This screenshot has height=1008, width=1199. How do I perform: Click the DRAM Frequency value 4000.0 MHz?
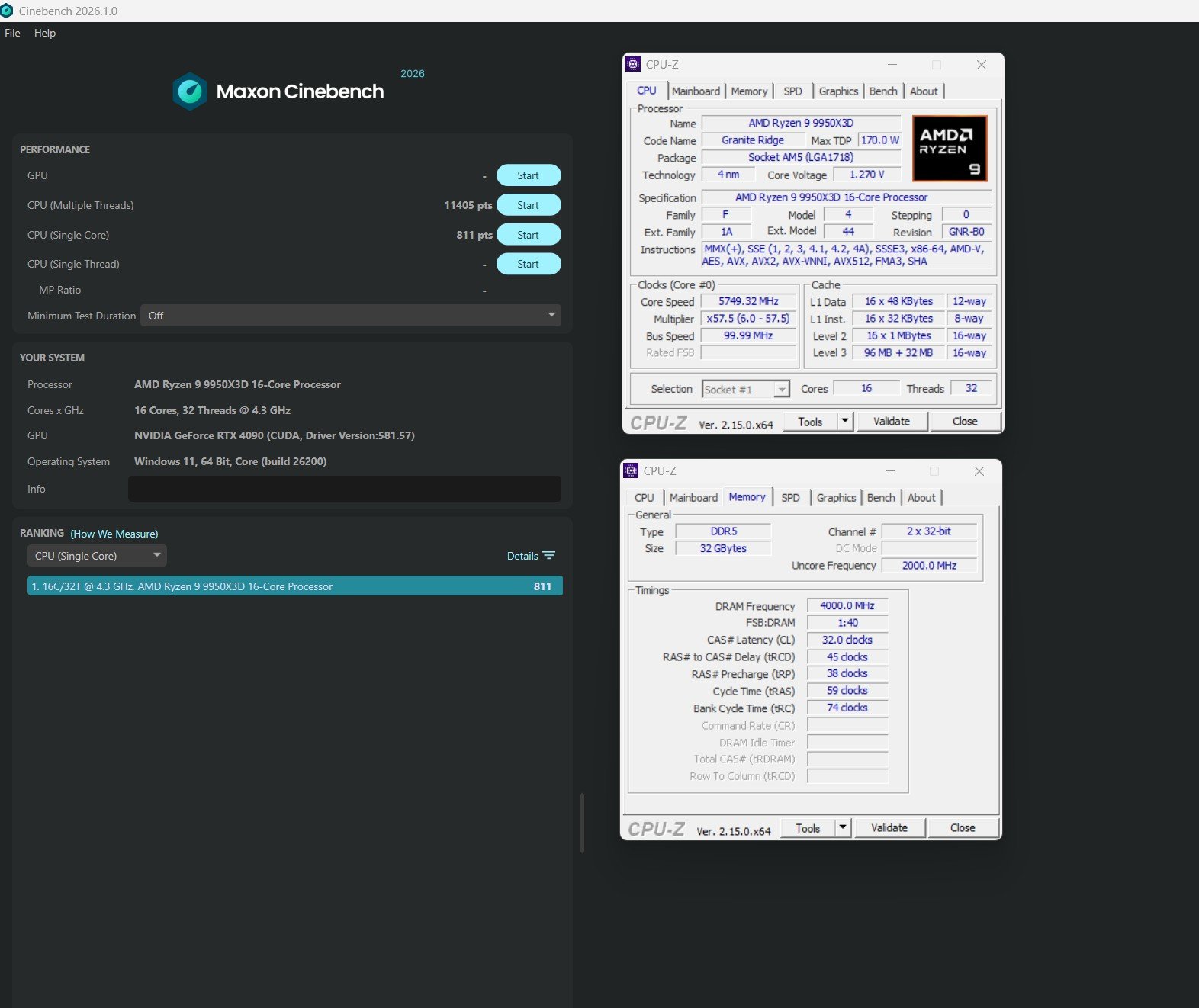(x=847, y=606)
